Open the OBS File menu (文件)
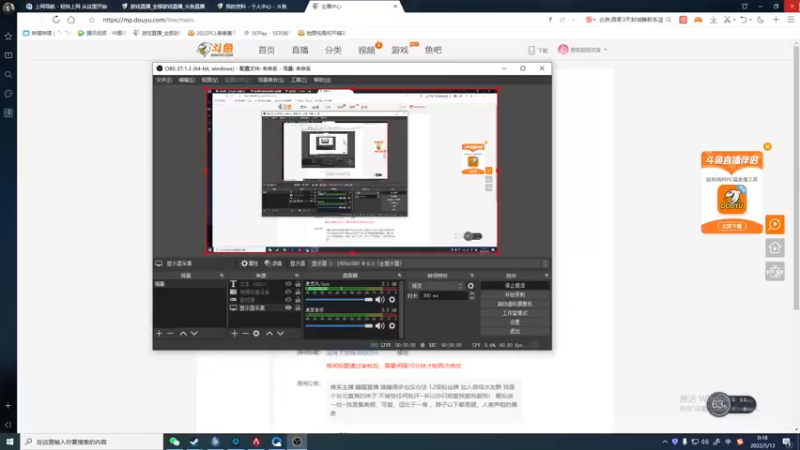This screenshot has height=450, width=800. coord(164,80)
